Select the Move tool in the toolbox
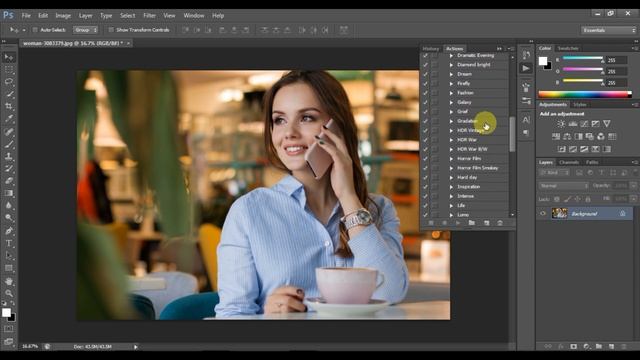This screenshot has height=360, width=640. 9,58
